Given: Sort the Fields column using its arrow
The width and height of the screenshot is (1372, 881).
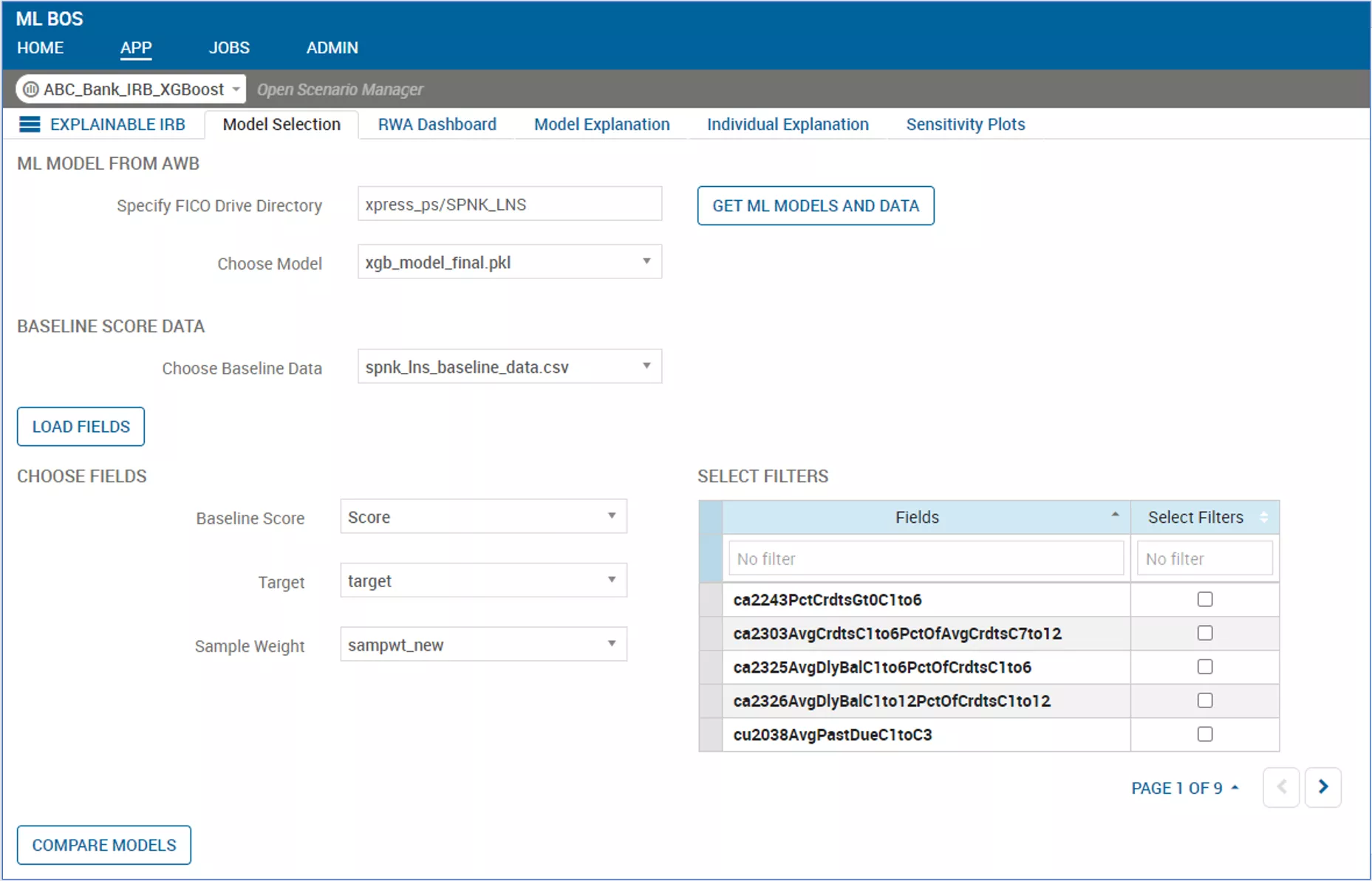Looking at the screenshot, I should (1115, 515).
